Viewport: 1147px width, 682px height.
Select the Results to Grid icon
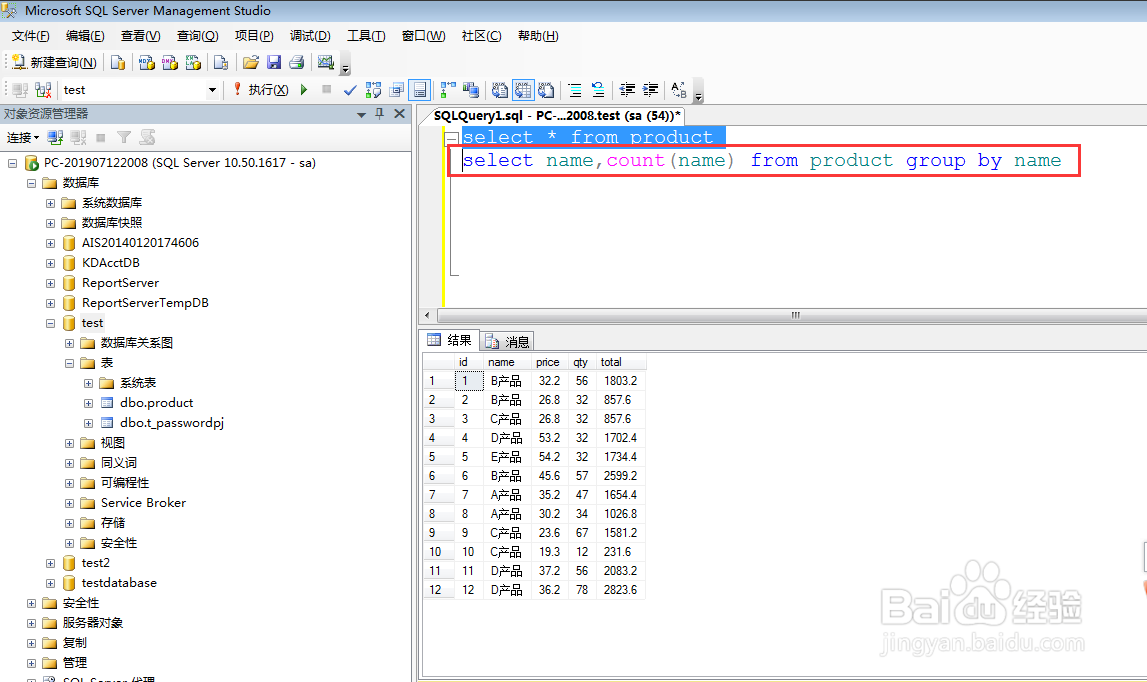pyautogui.click(x=523, y=90)
